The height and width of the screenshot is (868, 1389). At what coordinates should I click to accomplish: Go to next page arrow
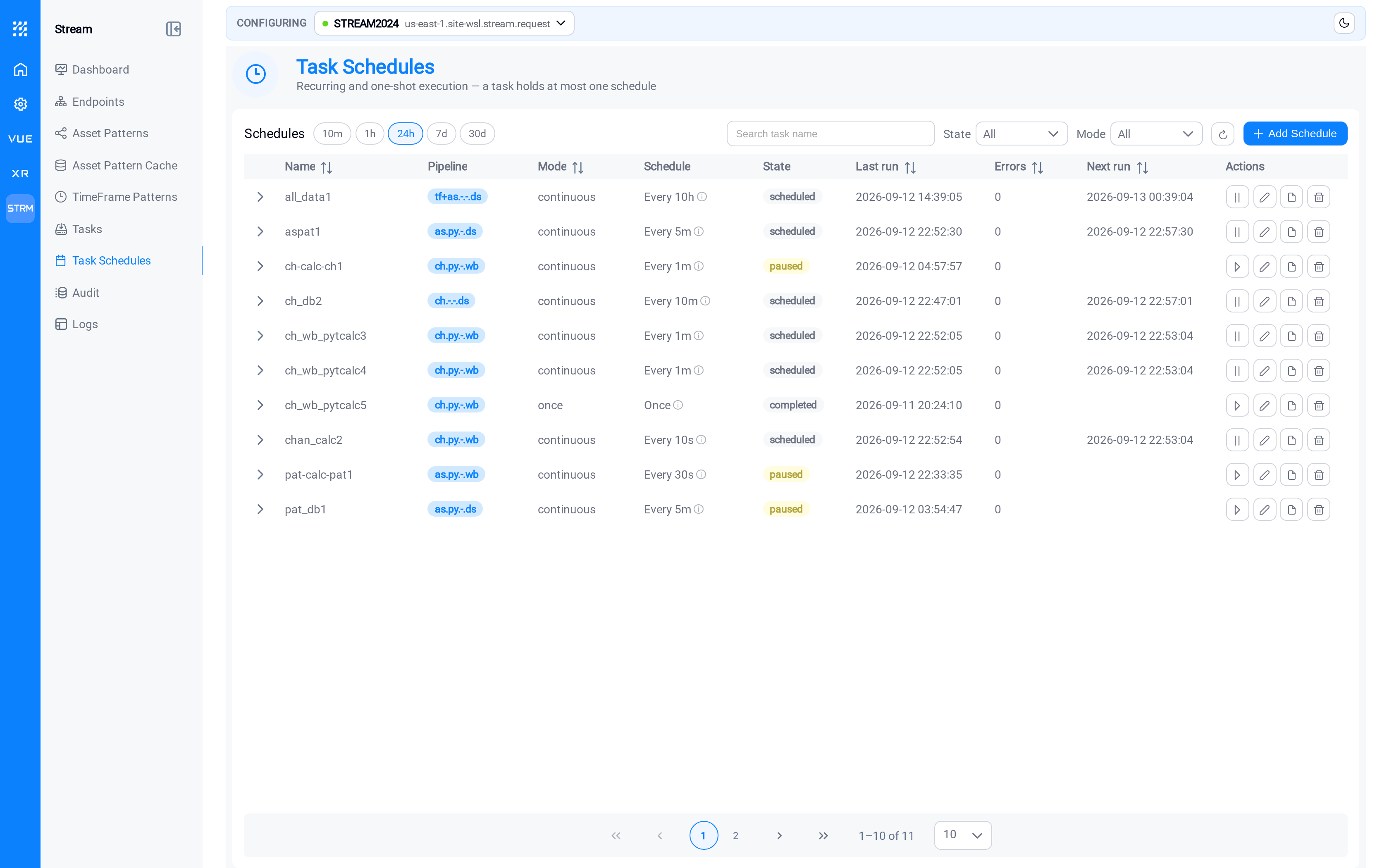point(779,836)
